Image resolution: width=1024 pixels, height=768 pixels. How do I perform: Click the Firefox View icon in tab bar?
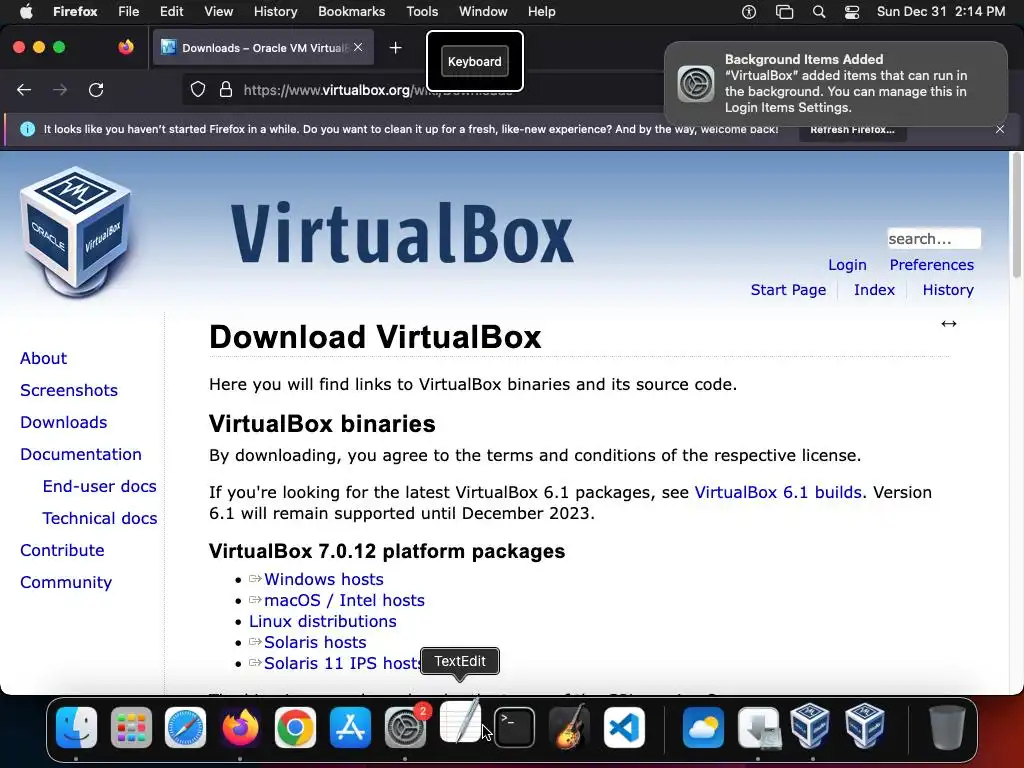126,47
